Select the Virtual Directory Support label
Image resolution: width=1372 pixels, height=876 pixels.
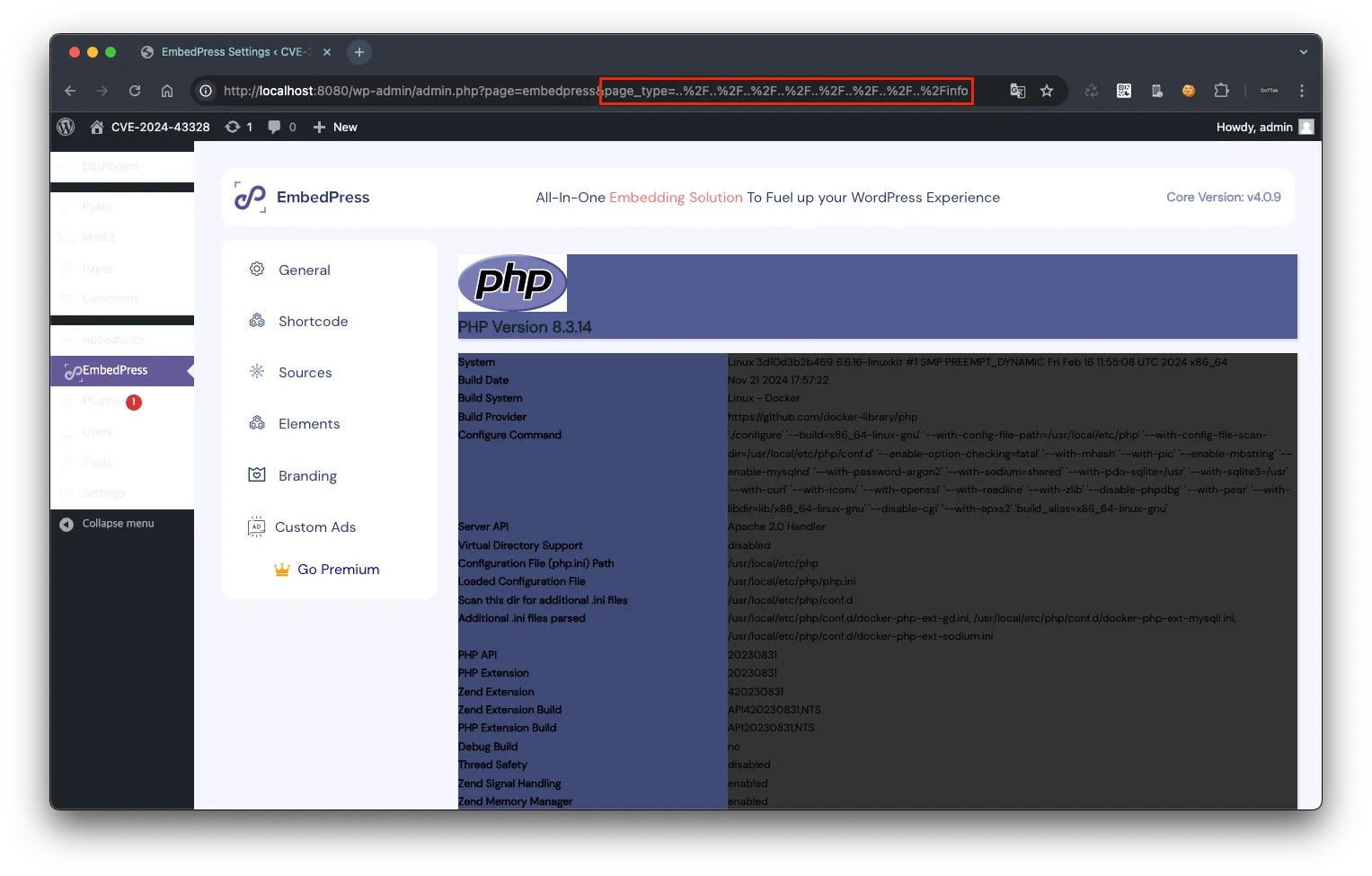pos(520,546)
